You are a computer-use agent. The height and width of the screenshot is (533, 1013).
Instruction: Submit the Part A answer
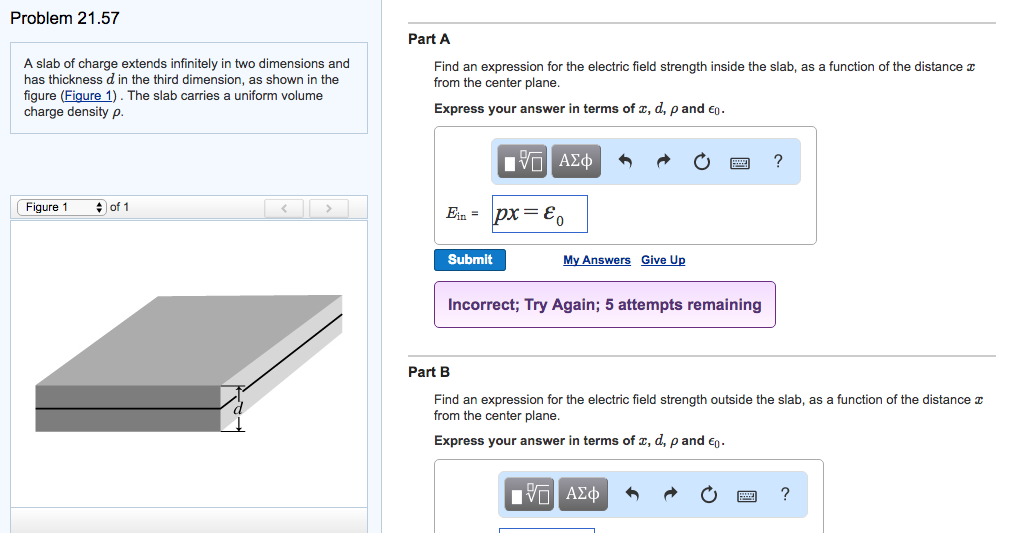[470, 260]
